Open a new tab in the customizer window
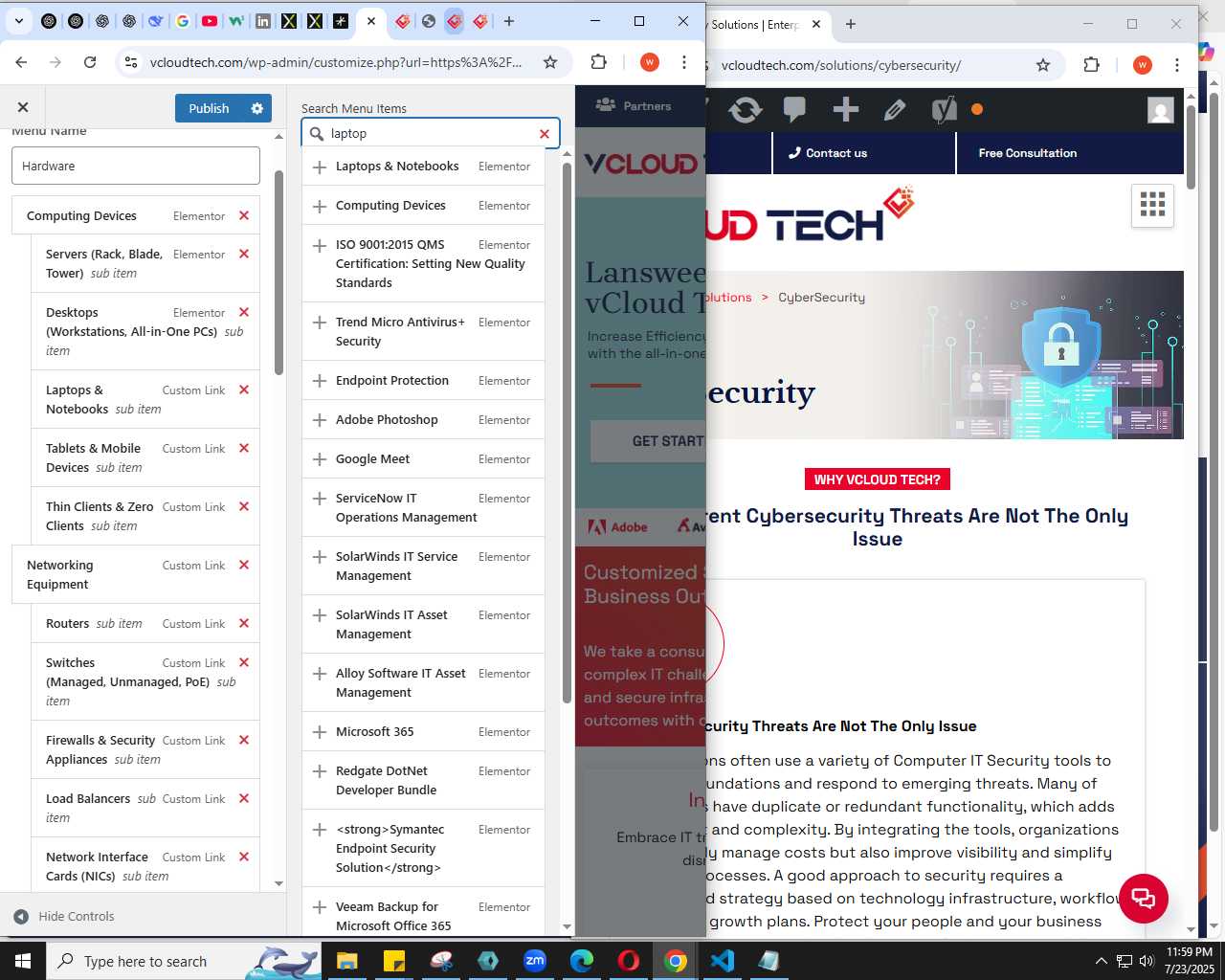Viewport: 1225px width, 980px height. click(509, 20)
